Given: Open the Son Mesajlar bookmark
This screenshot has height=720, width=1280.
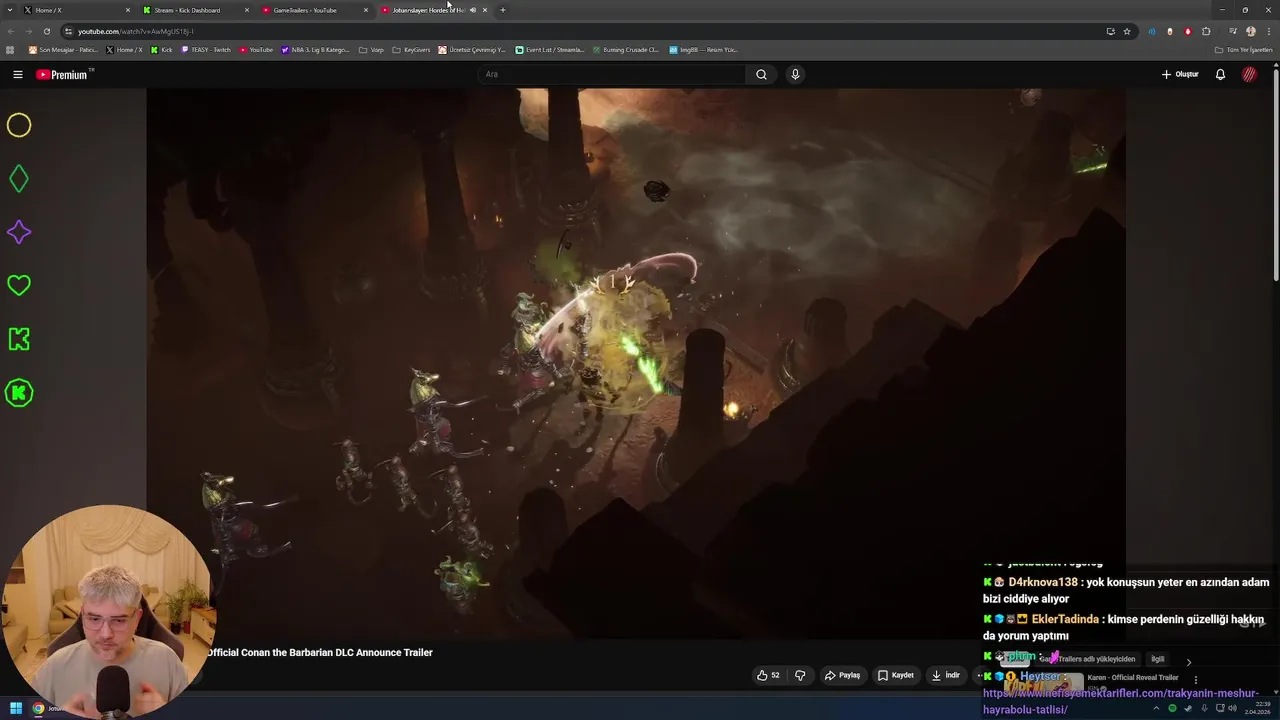Looking at the screenshot, I should click(x=63, y=49).
